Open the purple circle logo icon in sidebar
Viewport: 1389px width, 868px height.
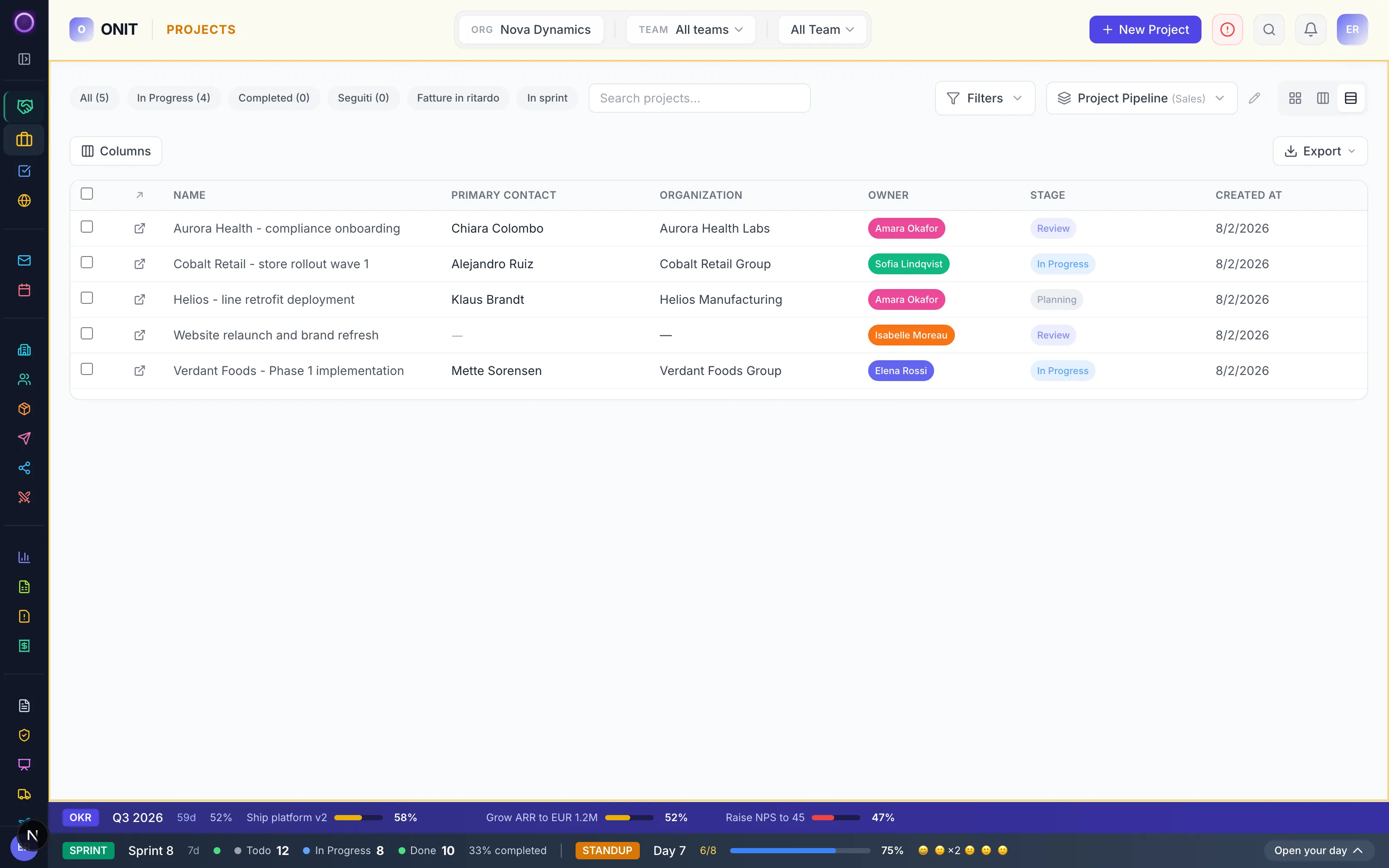pos(24,23)
